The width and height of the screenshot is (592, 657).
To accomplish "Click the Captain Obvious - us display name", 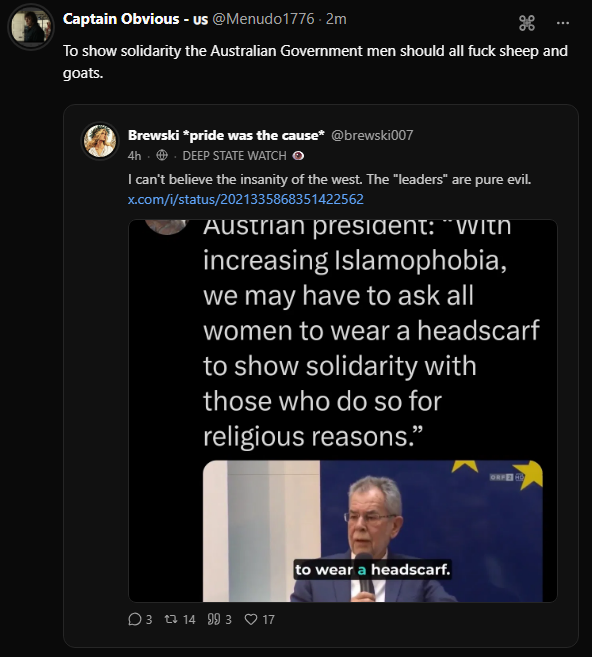I will pyautogui.click(x=135, y=19).
